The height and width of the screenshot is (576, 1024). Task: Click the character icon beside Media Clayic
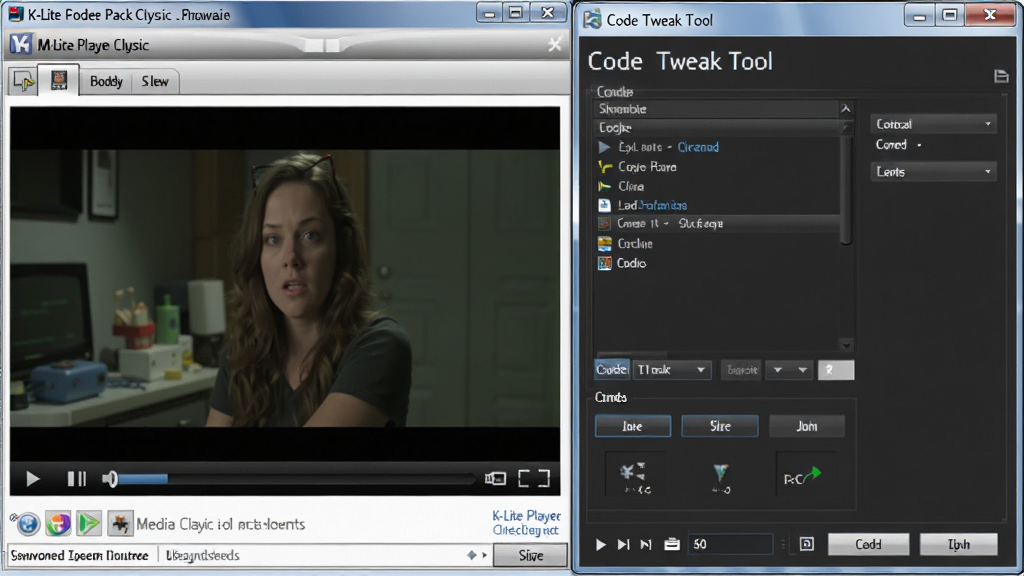[120, 523]
